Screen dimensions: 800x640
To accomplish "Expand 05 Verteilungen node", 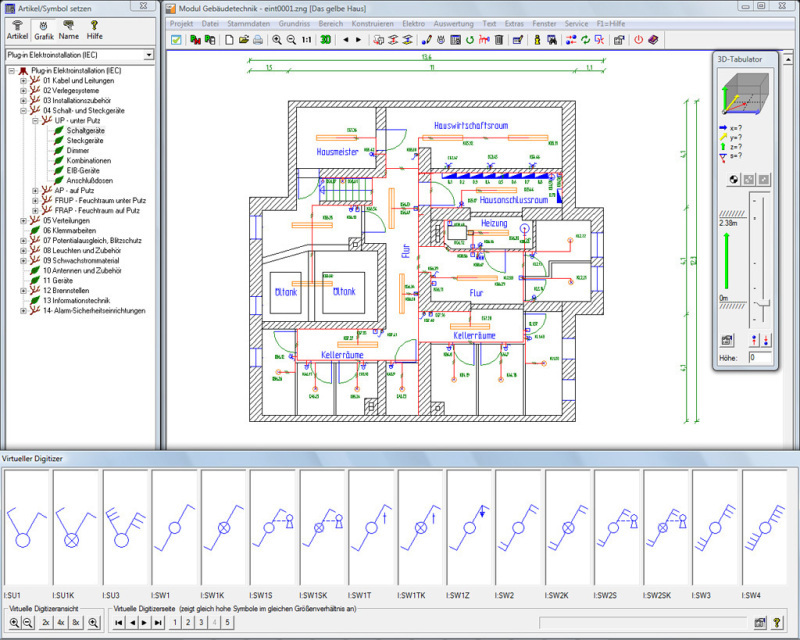I will click(x=23, y=220).
